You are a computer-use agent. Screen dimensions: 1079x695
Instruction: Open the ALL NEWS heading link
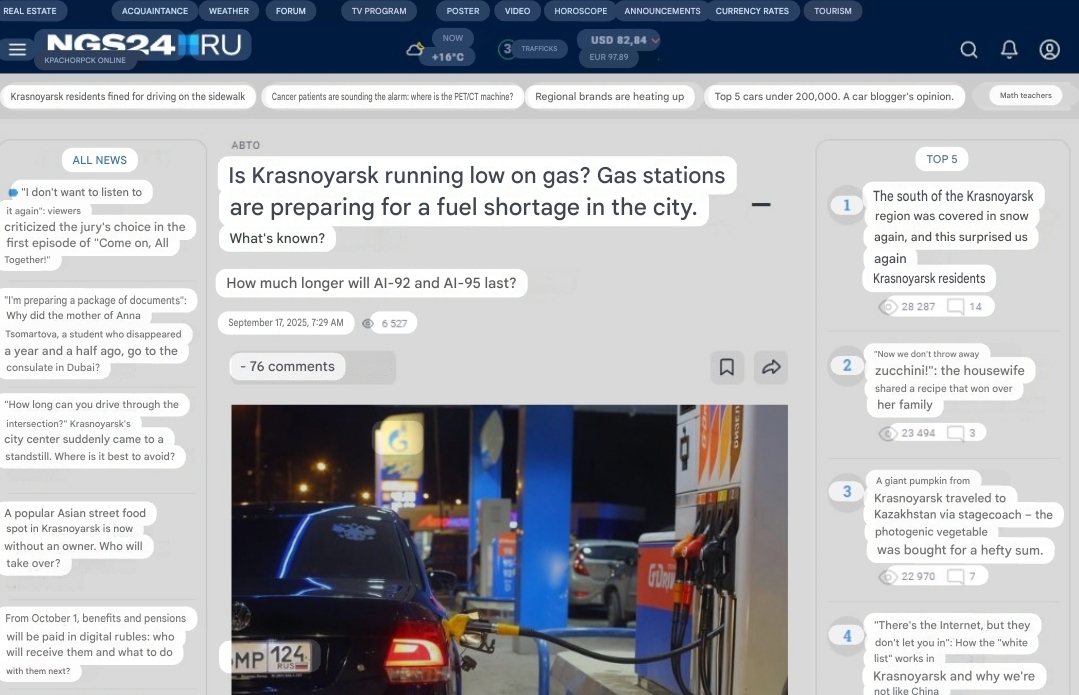pyautogui.click(x=100, y=160)
